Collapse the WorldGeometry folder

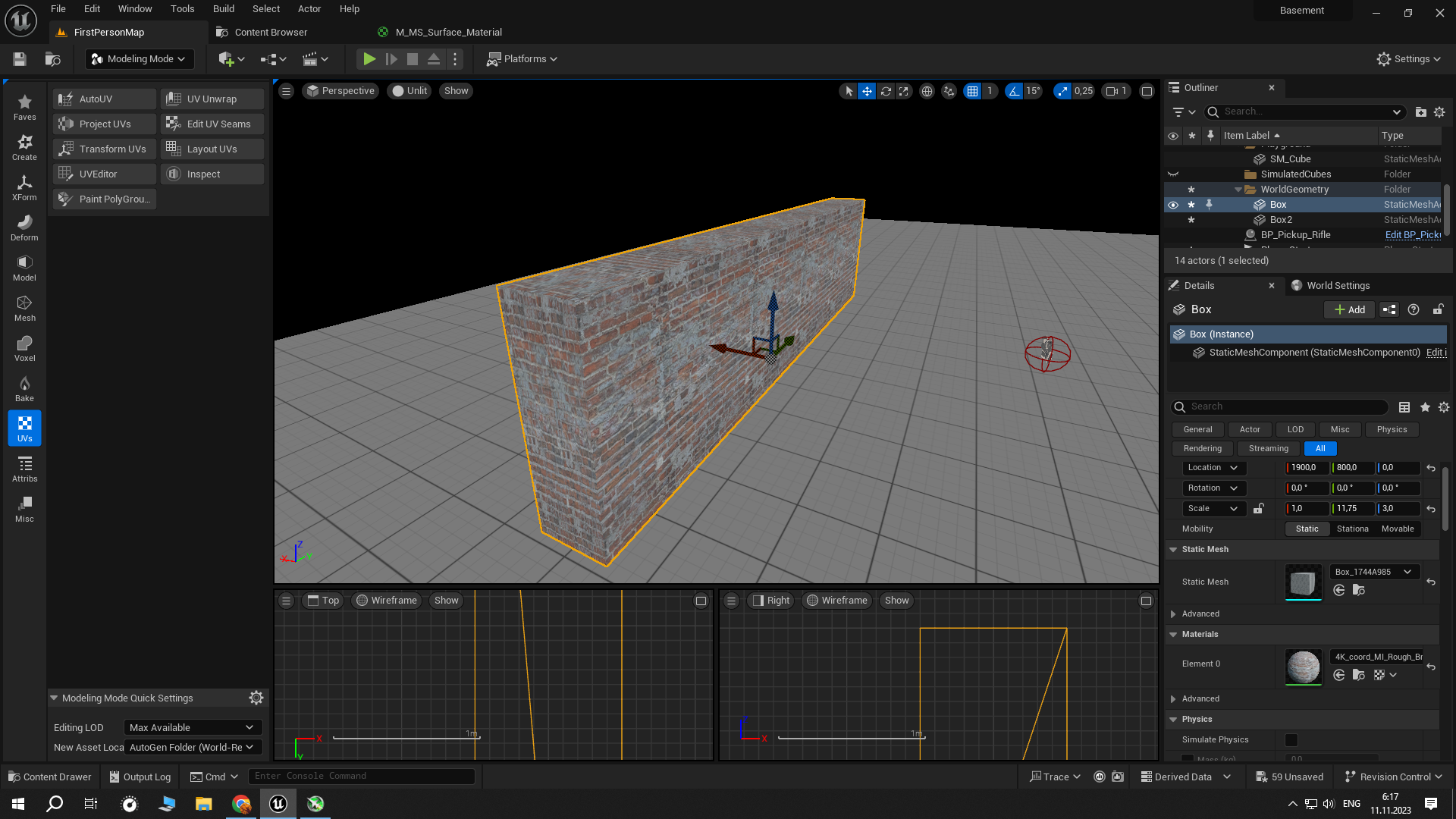1238,190
